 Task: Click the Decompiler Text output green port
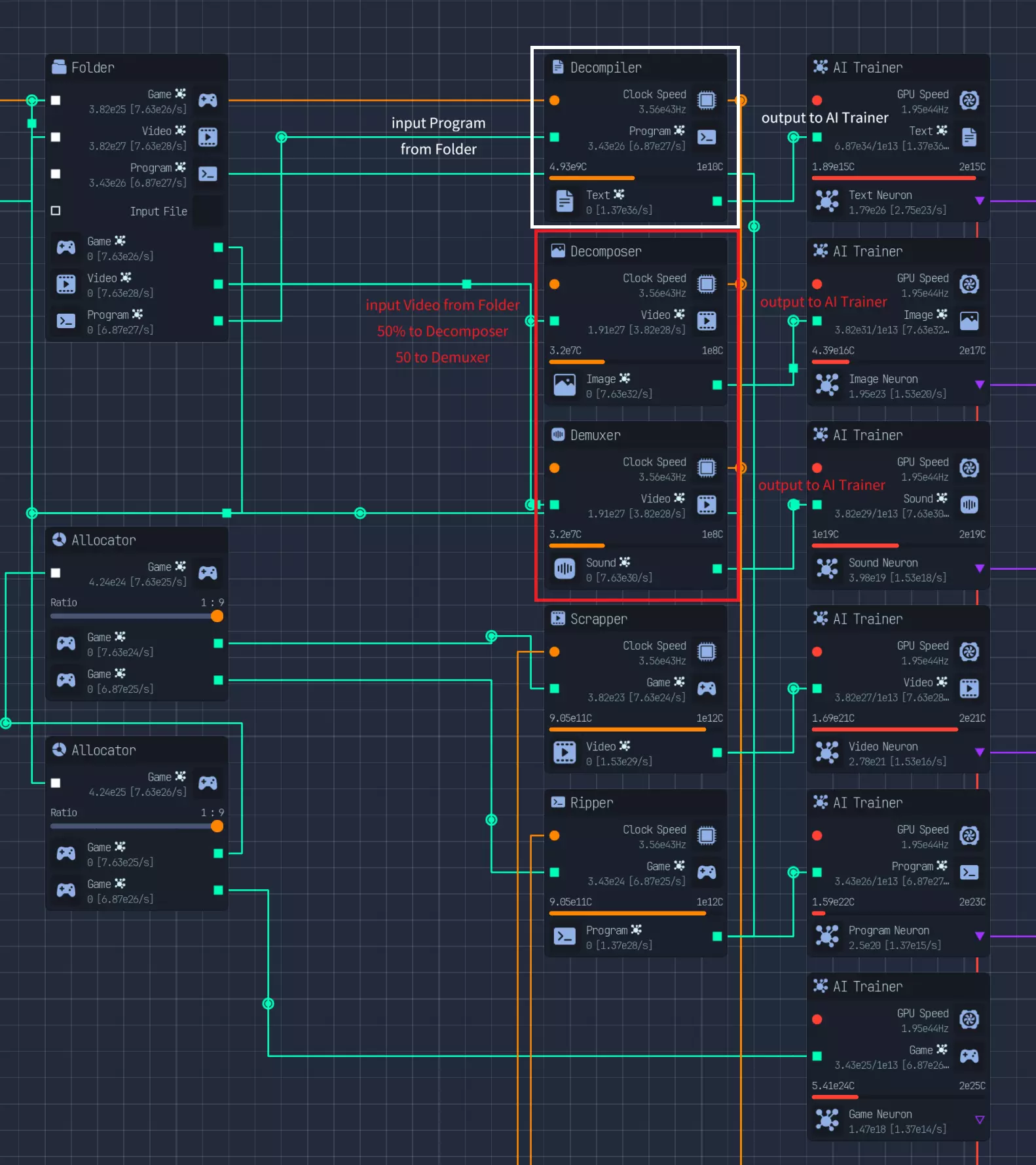coord(717,201)
